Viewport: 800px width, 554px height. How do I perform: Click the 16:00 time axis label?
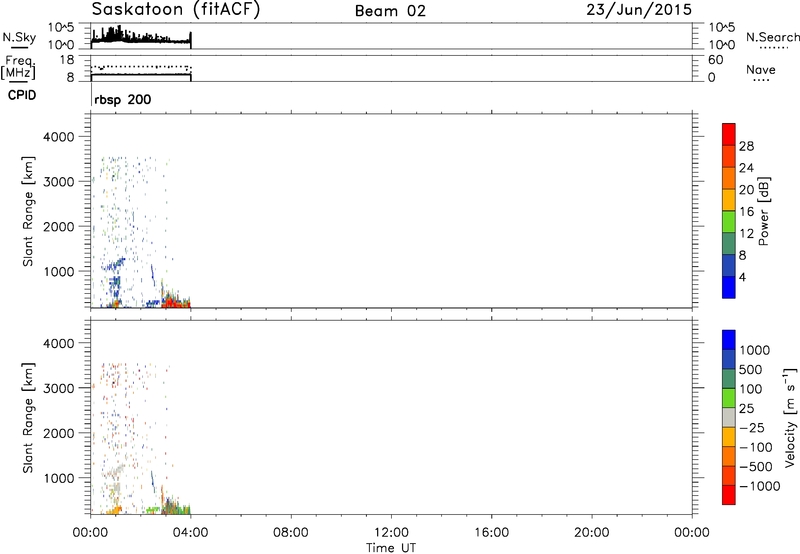491,533
